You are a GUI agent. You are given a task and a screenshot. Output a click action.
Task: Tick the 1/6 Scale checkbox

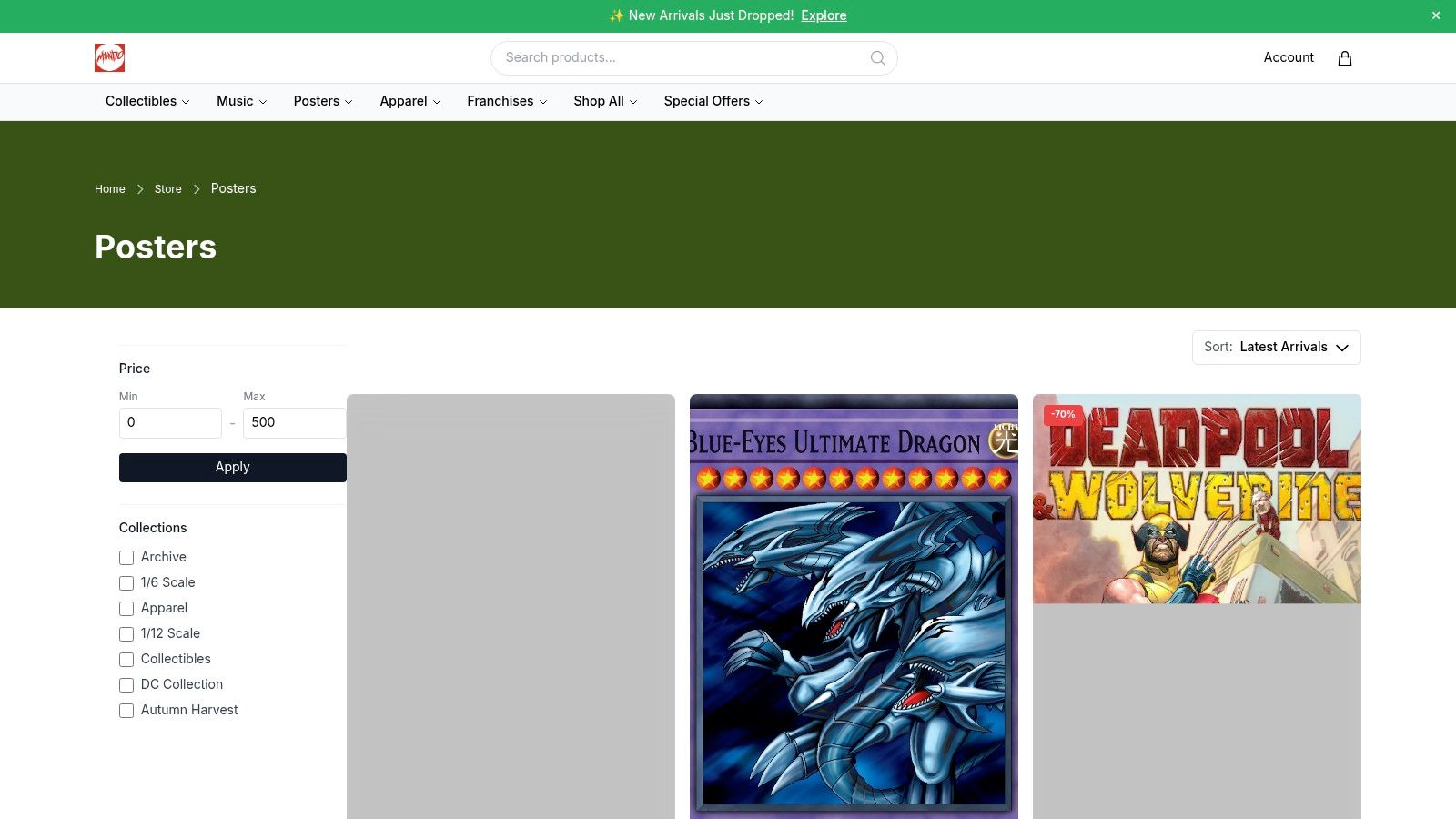(x=126, y=583)
